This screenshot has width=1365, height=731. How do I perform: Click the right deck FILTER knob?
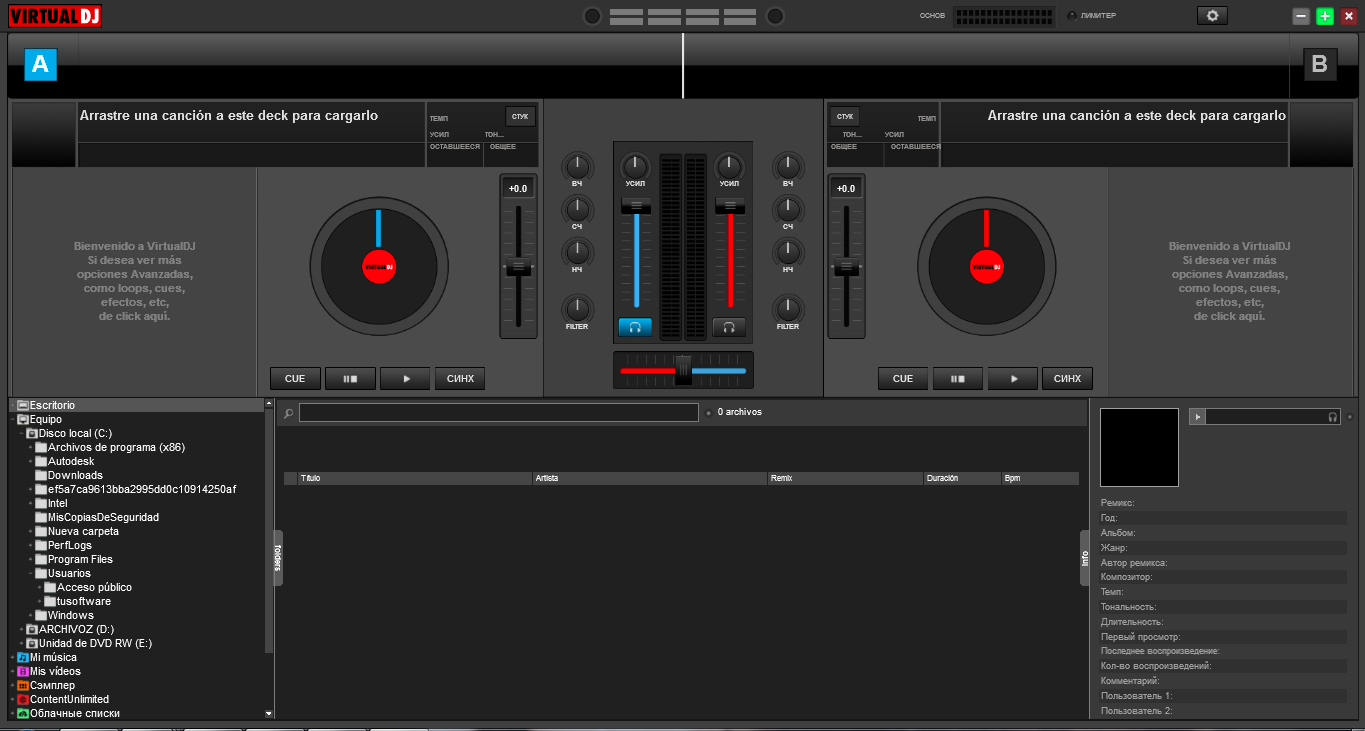[x=788, y=308]
